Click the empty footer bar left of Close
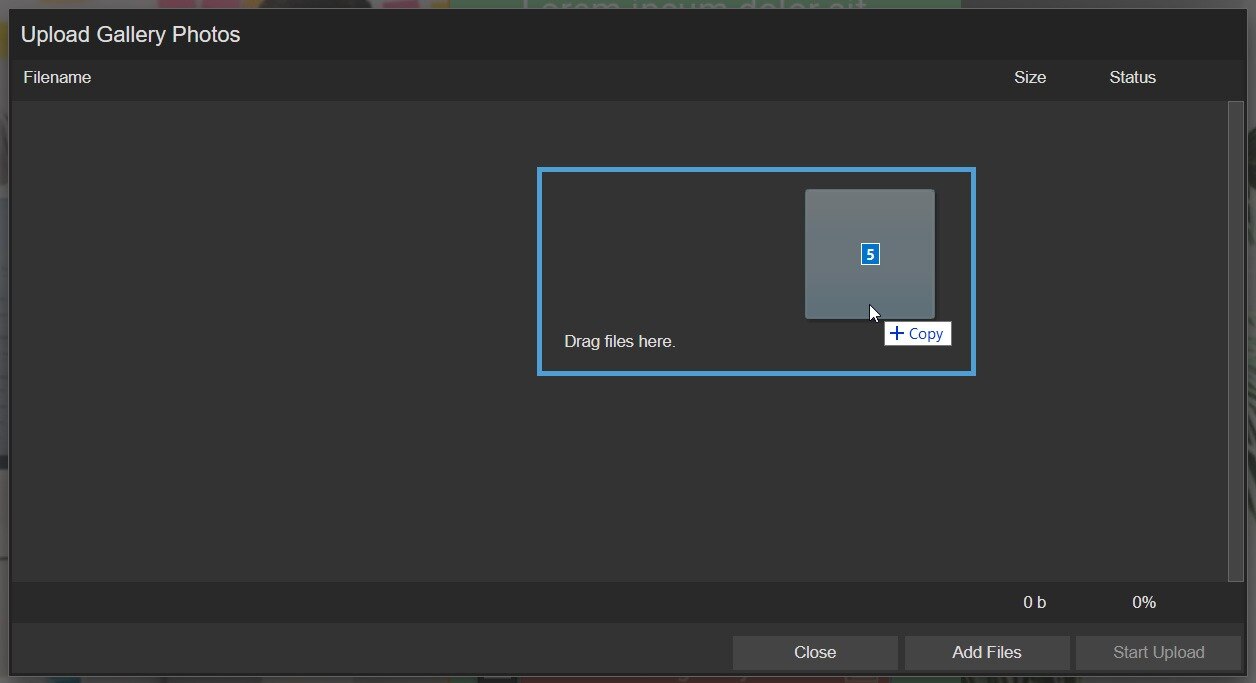The image size is (1256, 683). (370, 652)
